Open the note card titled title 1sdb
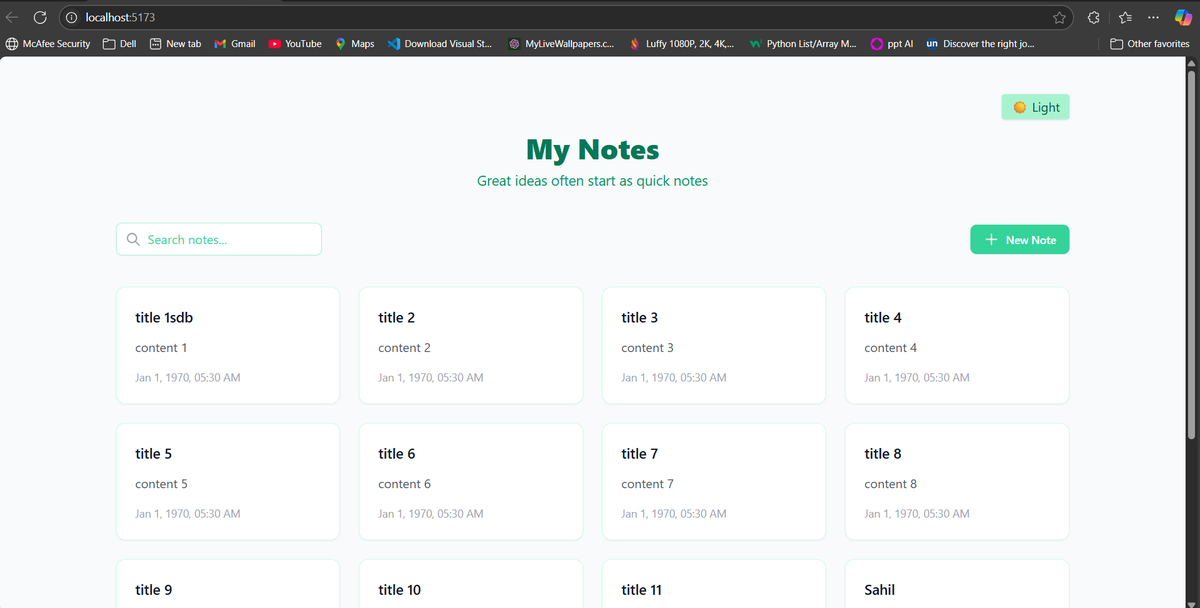This screenshot has width=1200, height=608. 228,346
